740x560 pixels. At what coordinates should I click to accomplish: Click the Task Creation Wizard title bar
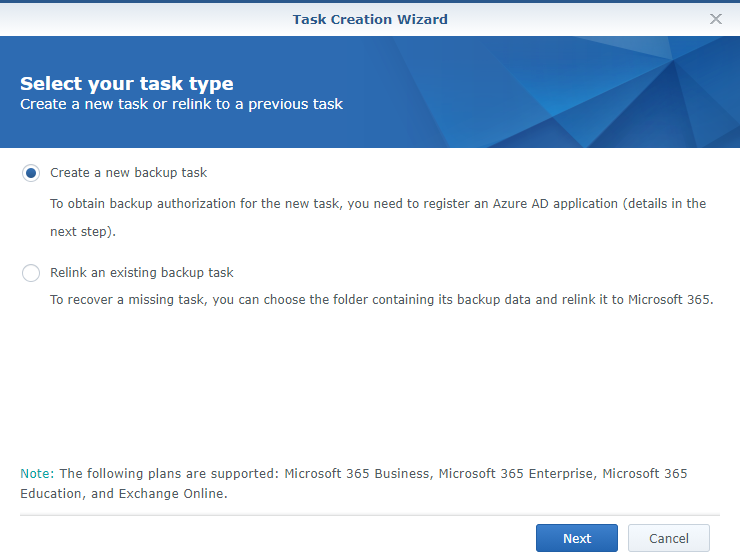click(370, 19)
